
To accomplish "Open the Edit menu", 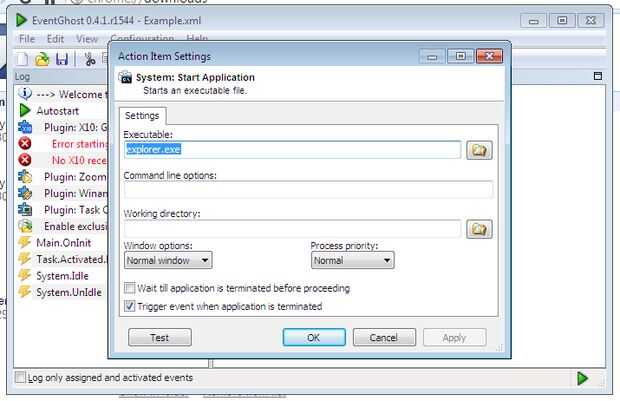I will [55, 39].
